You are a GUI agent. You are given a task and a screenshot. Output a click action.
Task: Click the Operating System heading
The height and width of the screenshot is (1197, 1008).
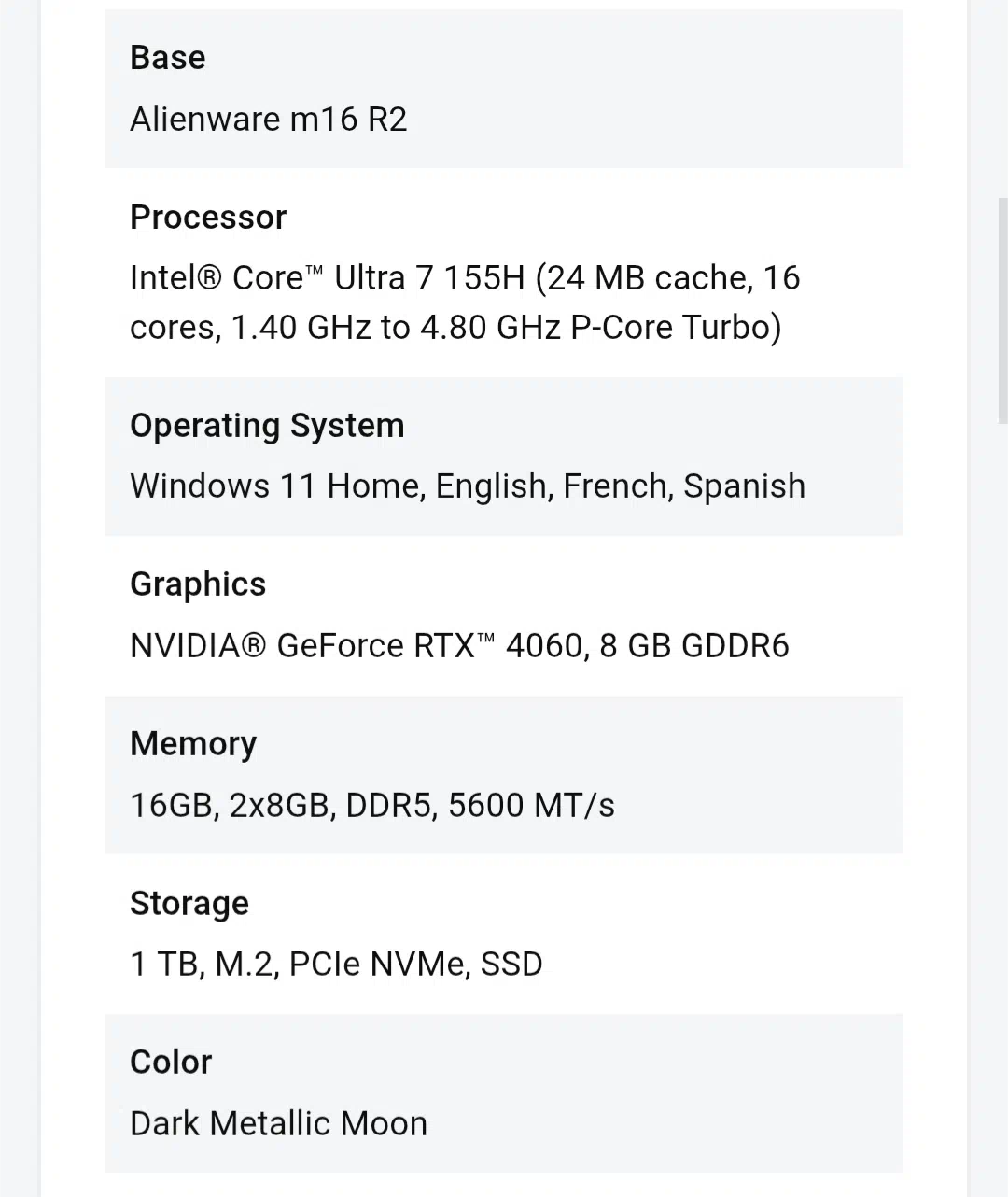pos(267,426)
